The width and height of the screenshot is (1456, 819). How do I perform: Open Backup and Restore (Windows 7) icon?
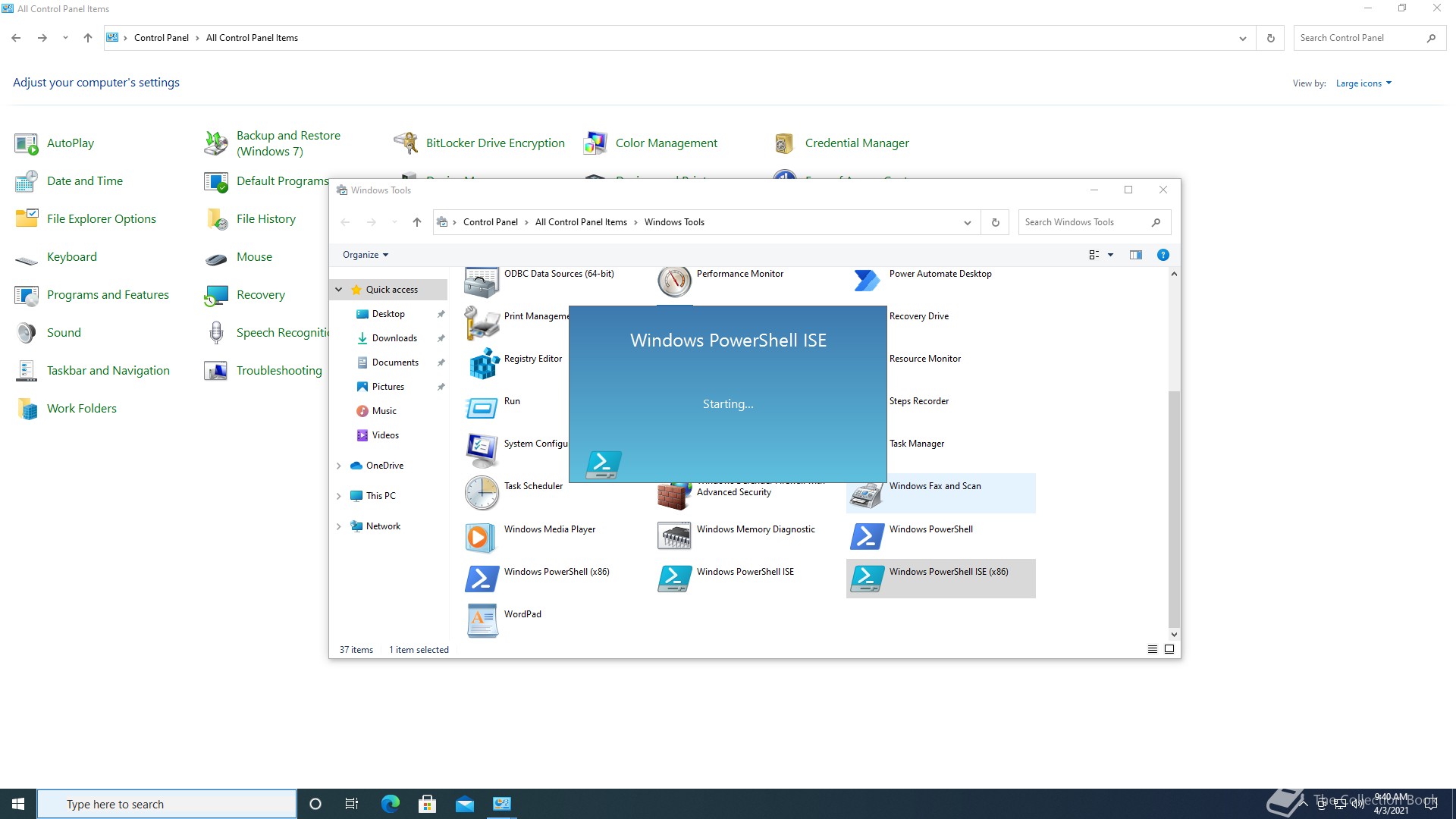coord(216,143)
